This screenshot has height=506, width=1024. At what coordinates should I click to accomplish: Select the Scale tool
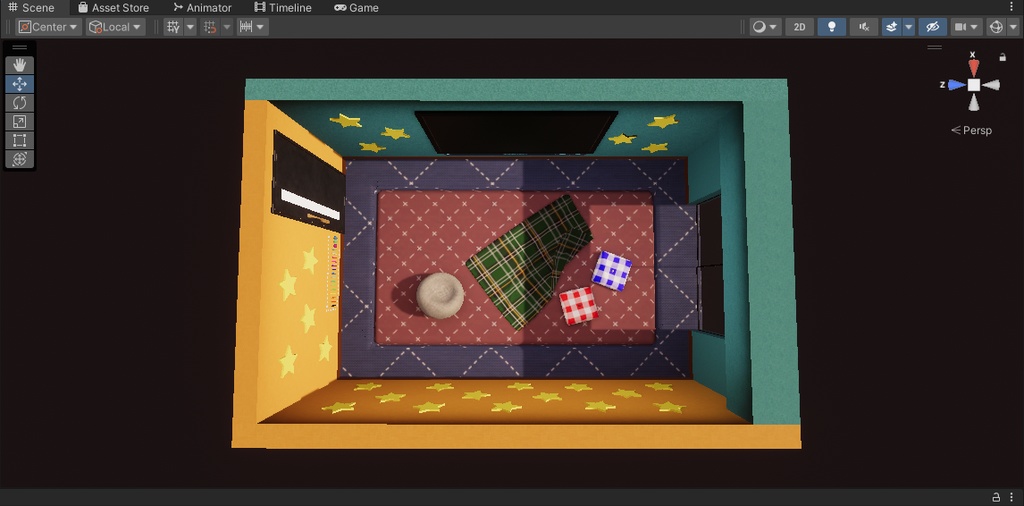click(x=20, y=121)
